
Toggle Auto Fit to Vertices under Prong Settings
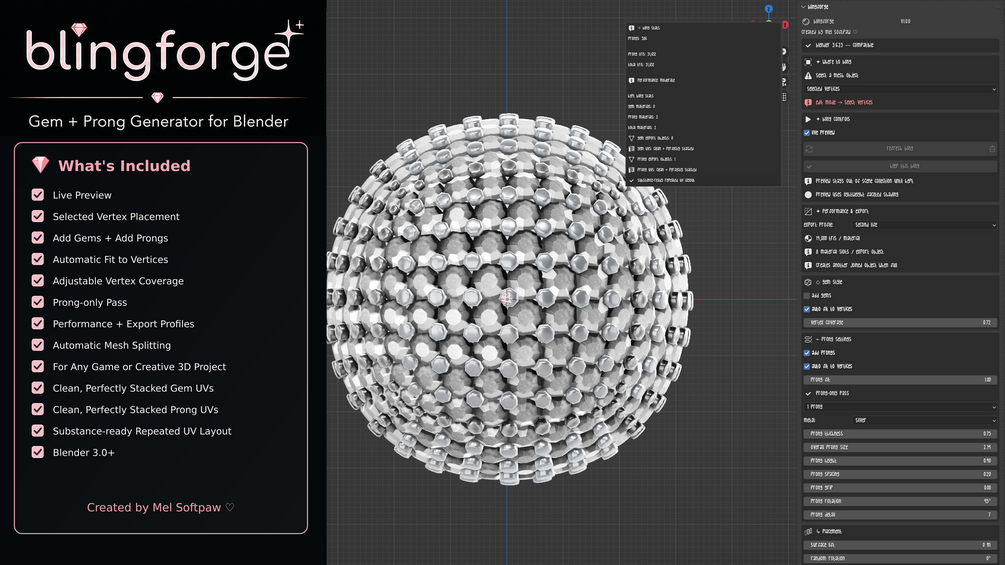[x=807, y=366]
